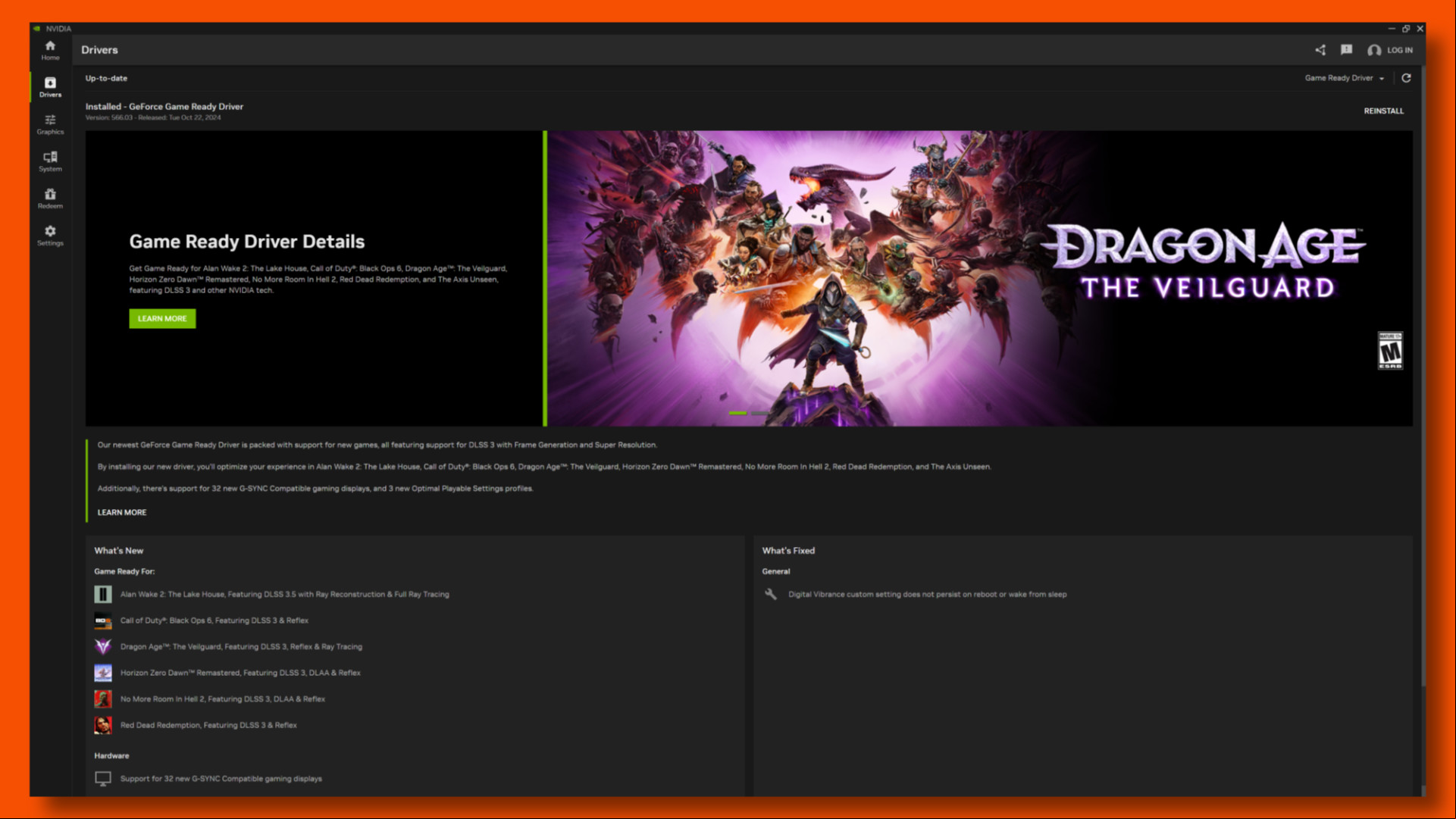
Task: Click the No More Room in Hell 2 icon
Action: tap(103, 699)
